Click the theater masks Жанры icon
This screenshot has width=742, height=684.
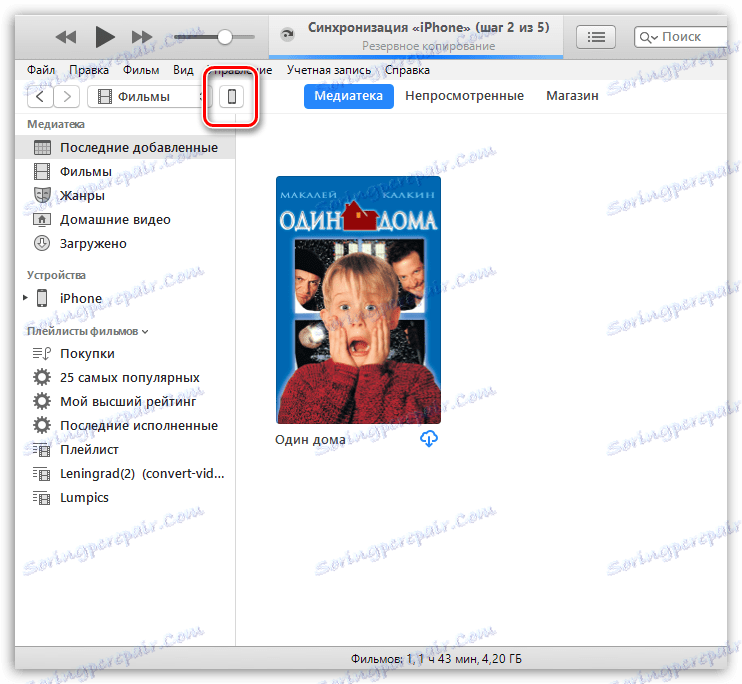coord(42,195)
